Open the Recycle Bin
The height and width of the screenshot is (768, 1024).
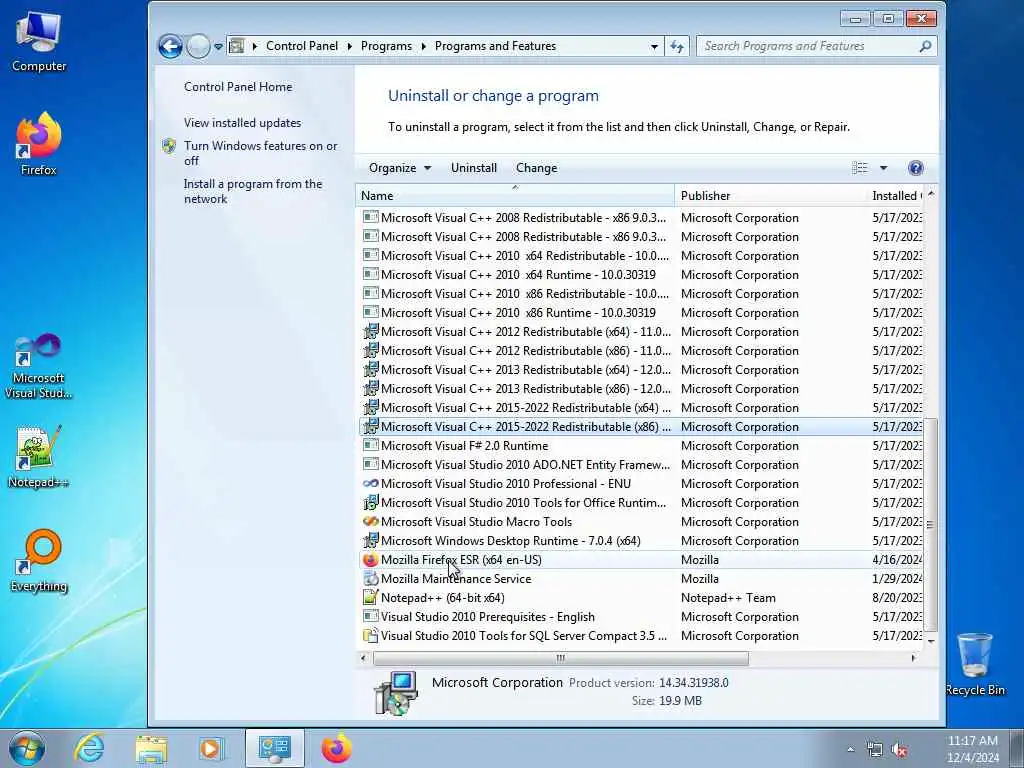pyautogui.click(x=975, y=664)
